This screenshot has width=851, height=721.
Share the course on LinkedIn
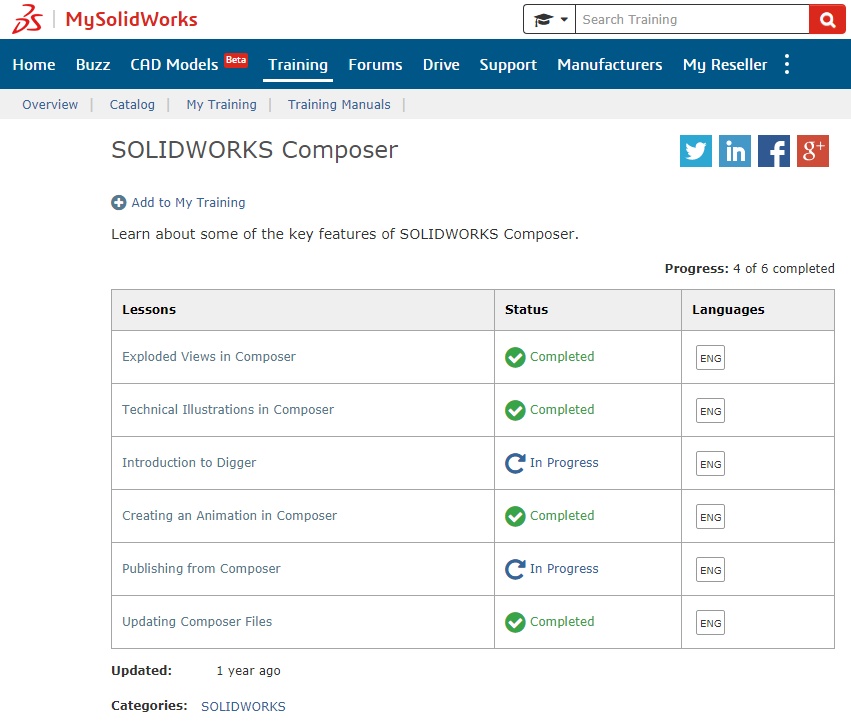coord(735,151)
